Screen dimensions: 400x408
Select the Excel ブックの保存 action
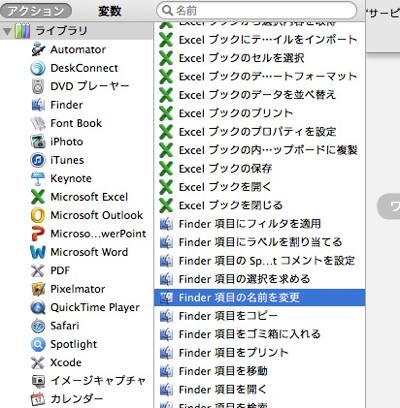pos(260,169)
